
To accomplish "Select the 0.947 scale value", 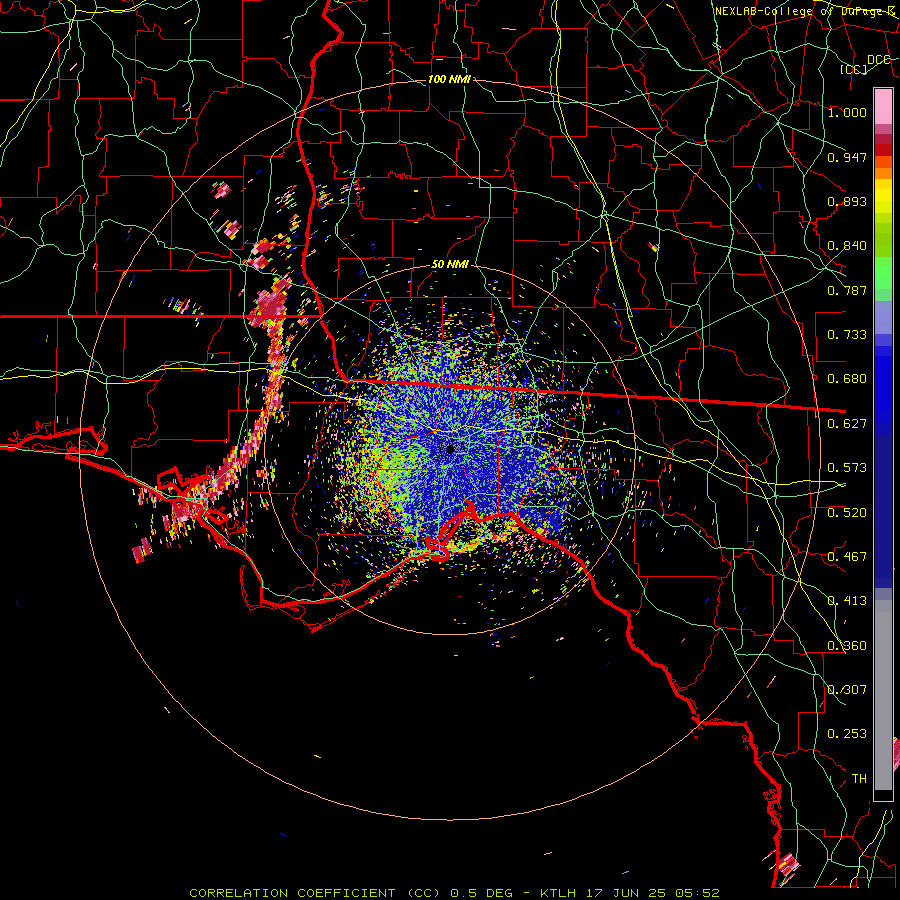I will click(847, 157).
